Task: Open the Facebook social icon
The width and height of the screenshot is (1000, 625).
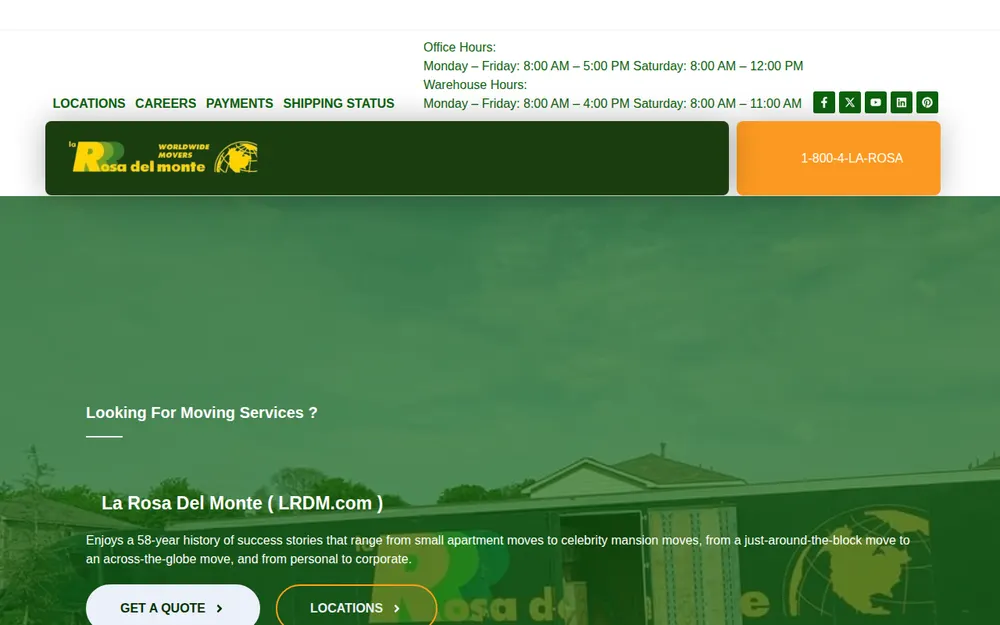Action: point(824,103)
